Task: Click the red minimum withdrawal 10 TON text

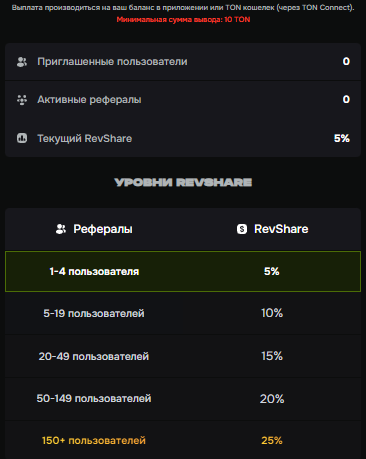Action: click(x=183, y=19)
